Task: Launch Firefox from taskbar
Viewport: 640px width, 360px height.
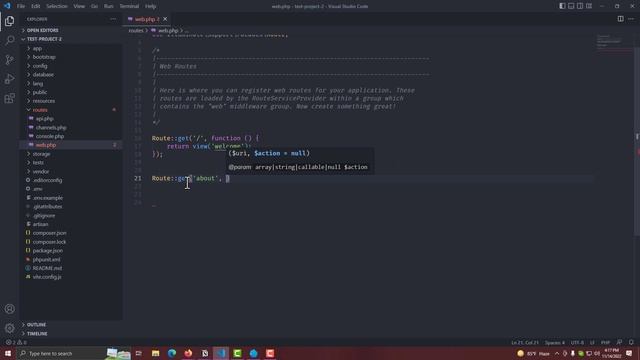Action: tap(188, 353)
